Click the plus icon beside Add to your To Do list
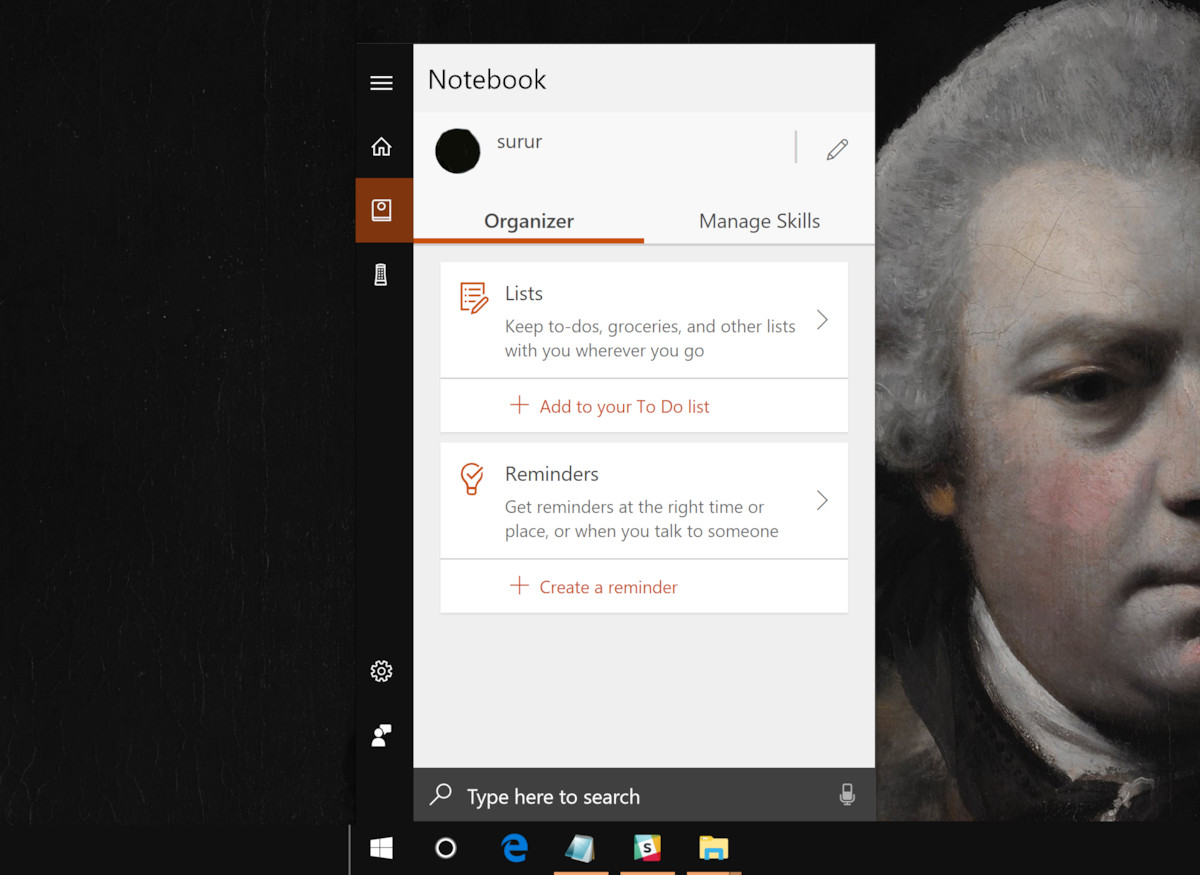Image resolution: width=1200 pixels, height=875 pixels. (519, 405)
